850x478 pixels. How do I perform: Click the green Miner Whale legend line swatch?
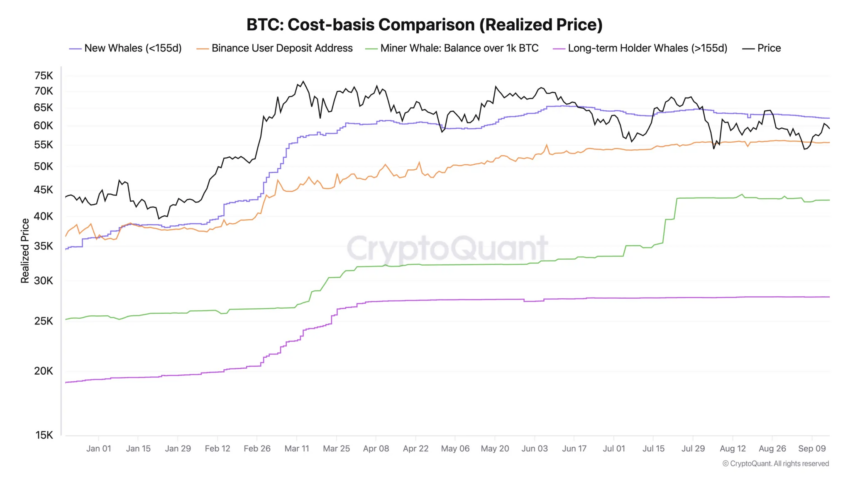[x=372, y=49]
